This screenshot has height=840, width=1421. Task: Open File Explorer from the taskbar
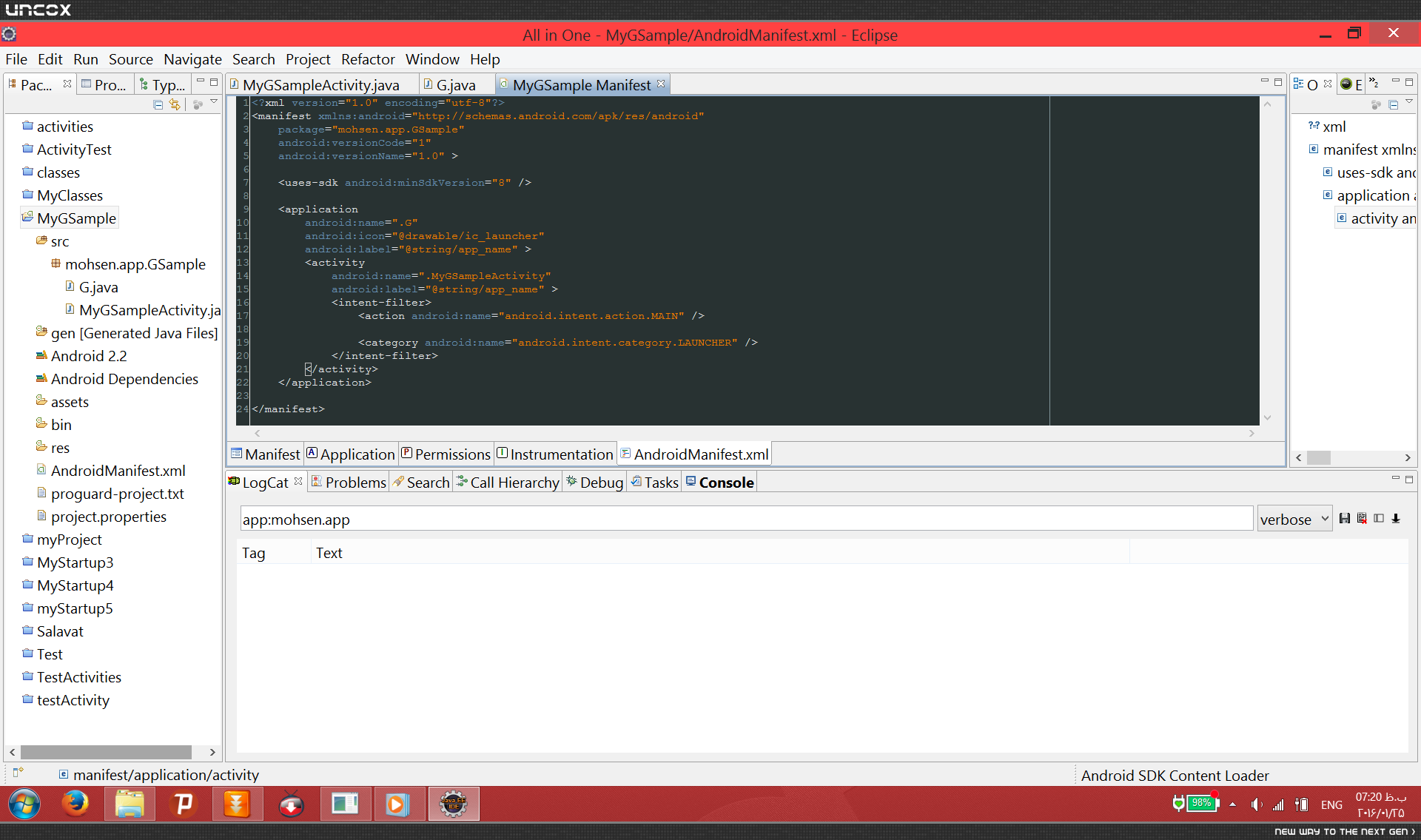tap(130, 804)
